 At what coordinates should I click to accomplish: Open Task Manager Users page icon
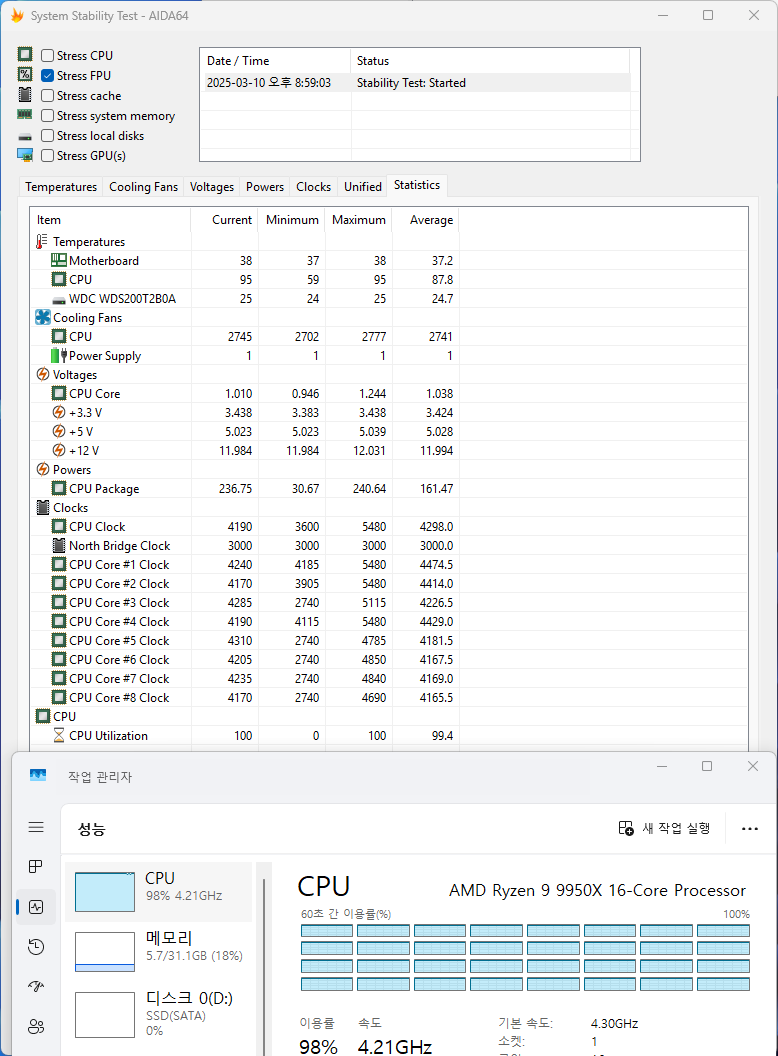pyautogui.click(x=36, y=1026)
